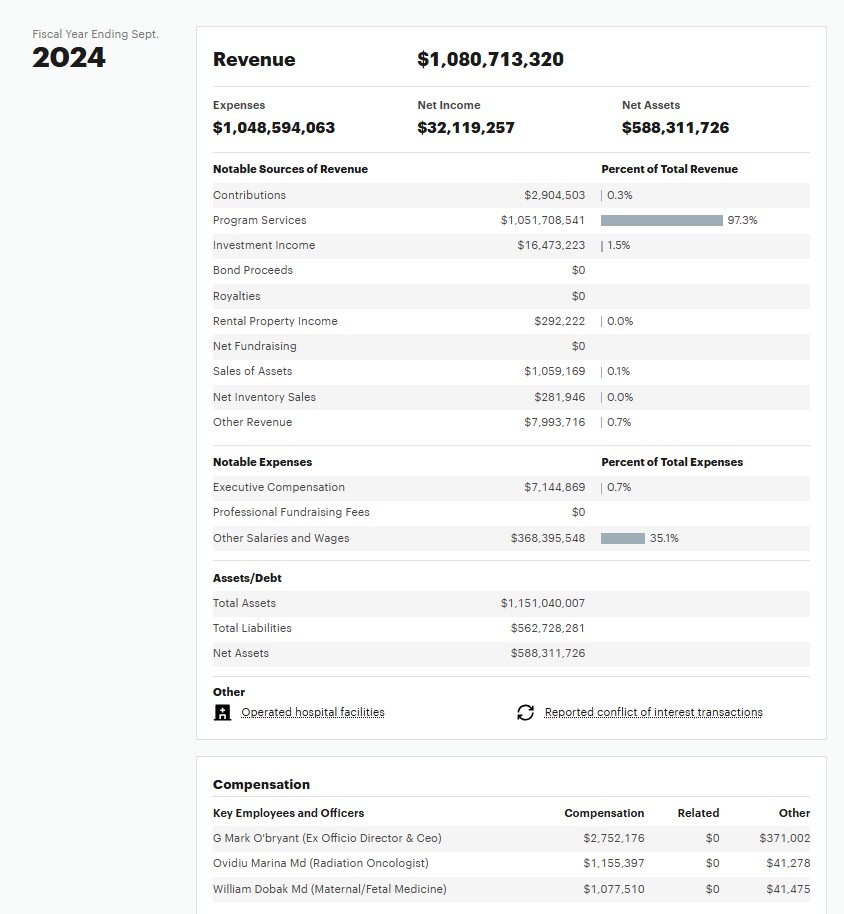Viewport: 844px width, 914px height.
Task: Click the circular arrows conflict-of-interest icon
Action: [x=525, y=712]
